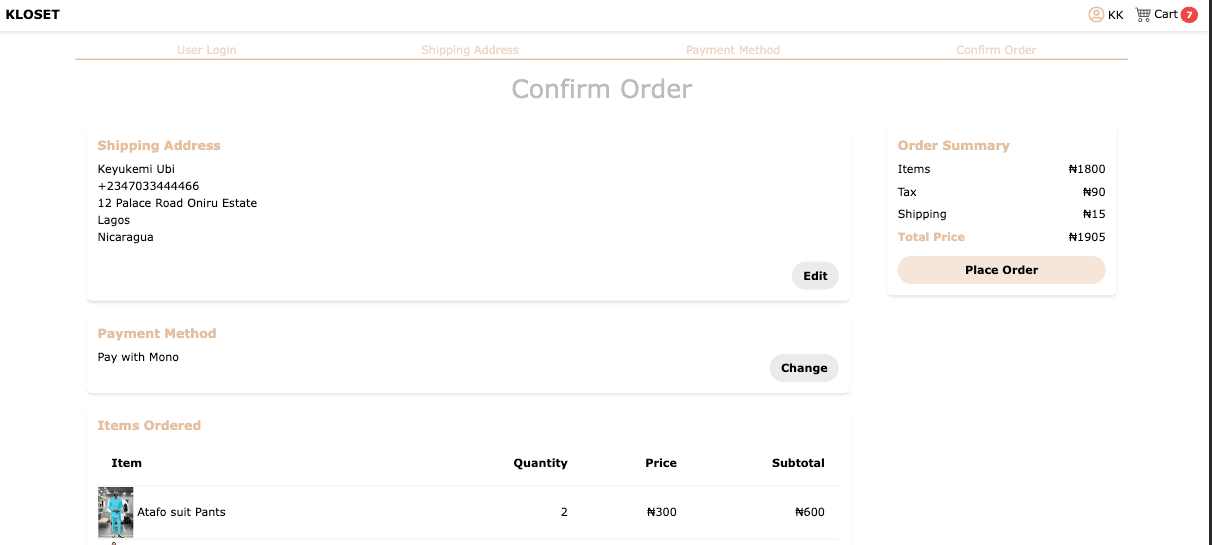Image resolution: width=1212 pixels, height=545 pixels.
Task: Click the Confirm Order page heading
Action: (602, 89)
